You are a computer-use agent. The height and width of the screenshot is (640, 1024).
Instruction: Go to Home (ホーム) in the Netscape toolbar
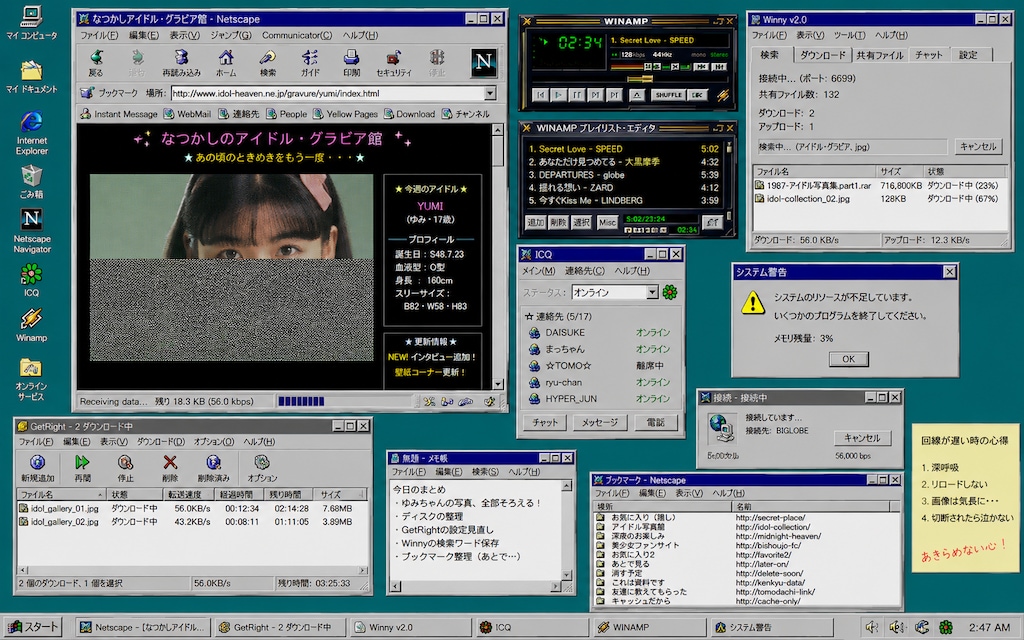pos(226,58)
